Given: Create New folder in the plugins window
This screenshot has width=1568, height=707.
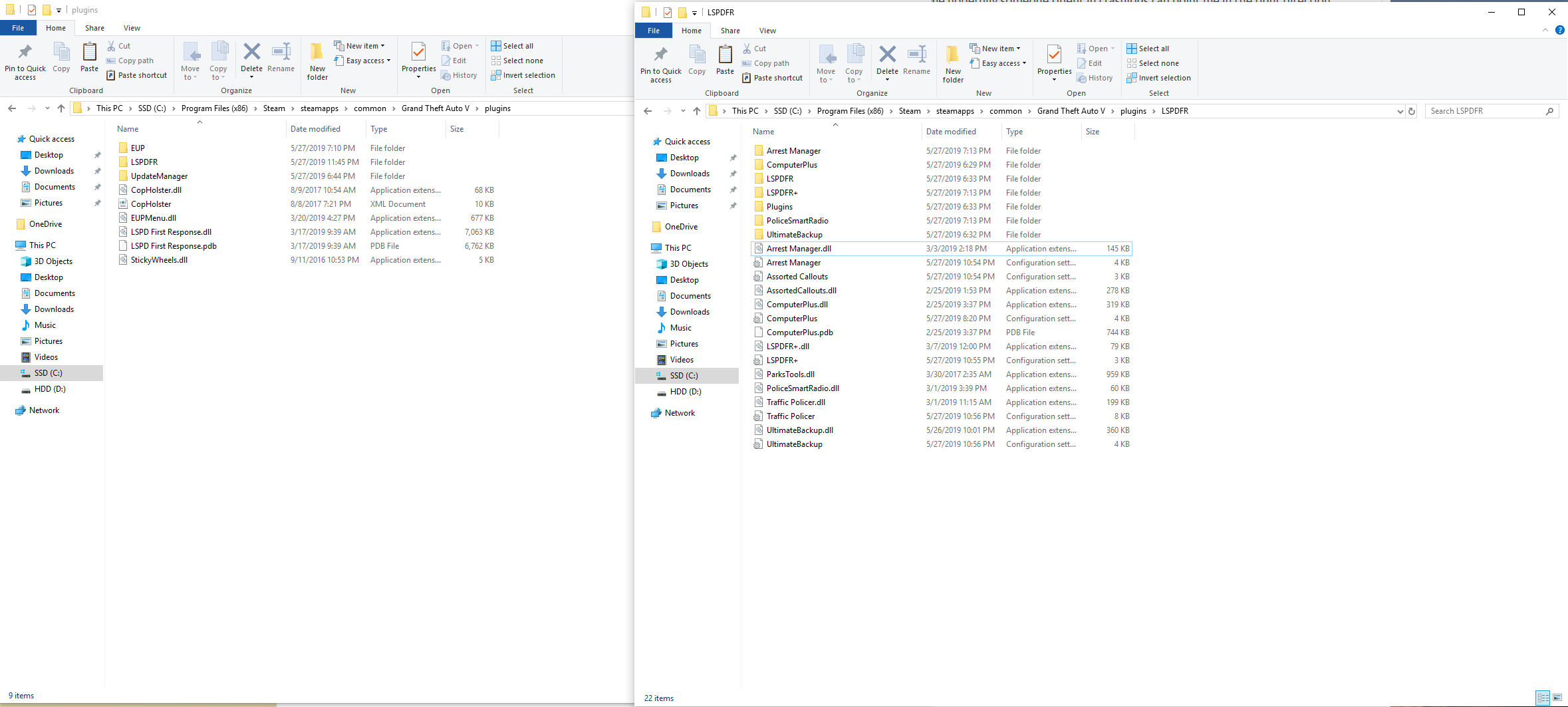Looking at the screenshot, I should [317, 62].
